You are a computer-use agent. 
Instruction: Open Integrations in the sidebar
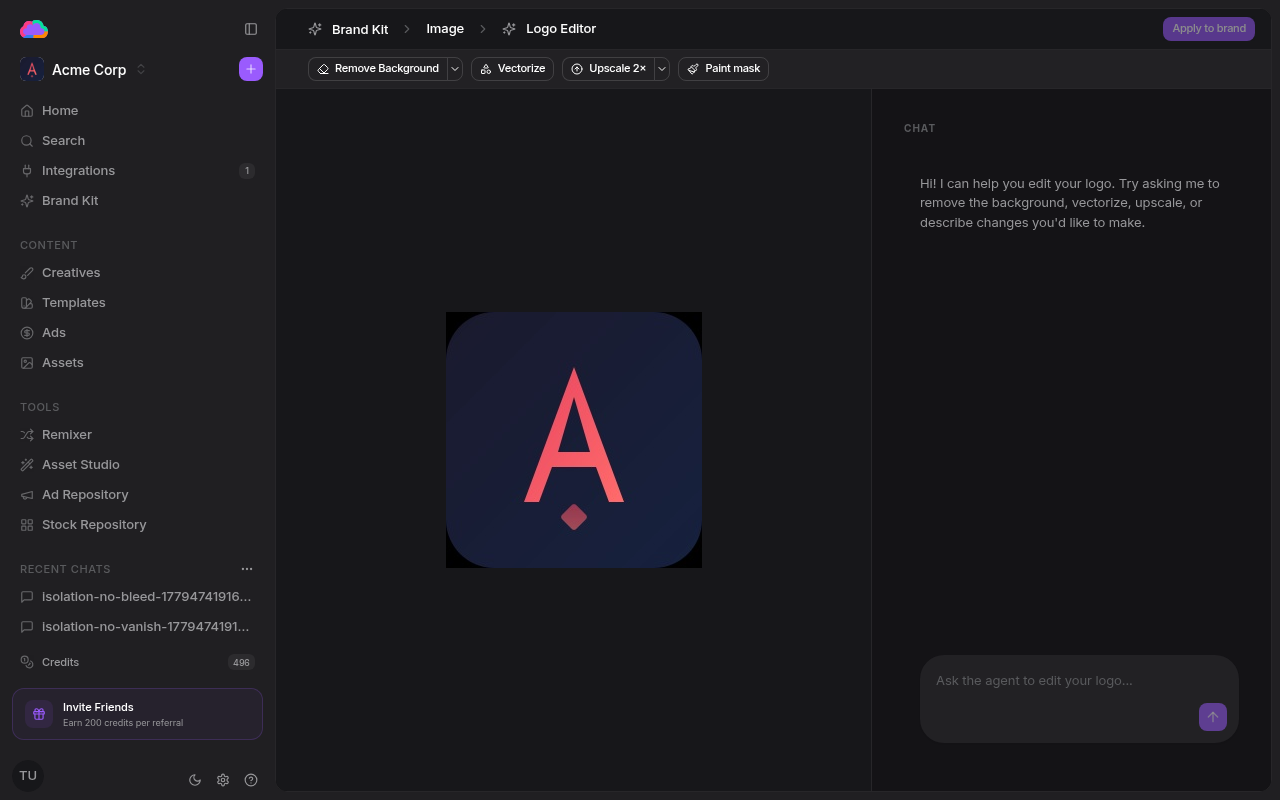pyautogui.click(x=137, y=170)
